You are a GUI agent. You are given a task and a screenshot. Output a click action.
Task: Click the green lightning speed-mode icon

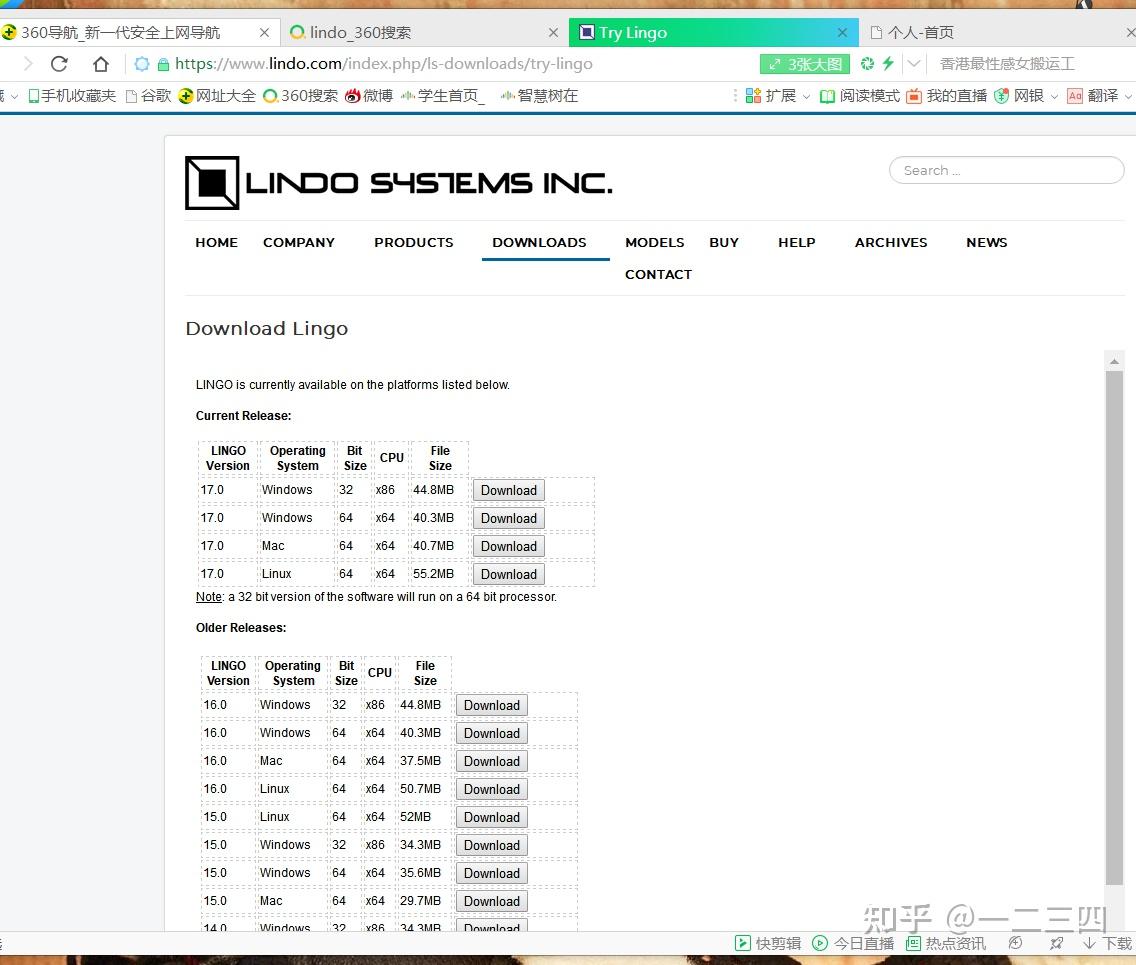888,63
